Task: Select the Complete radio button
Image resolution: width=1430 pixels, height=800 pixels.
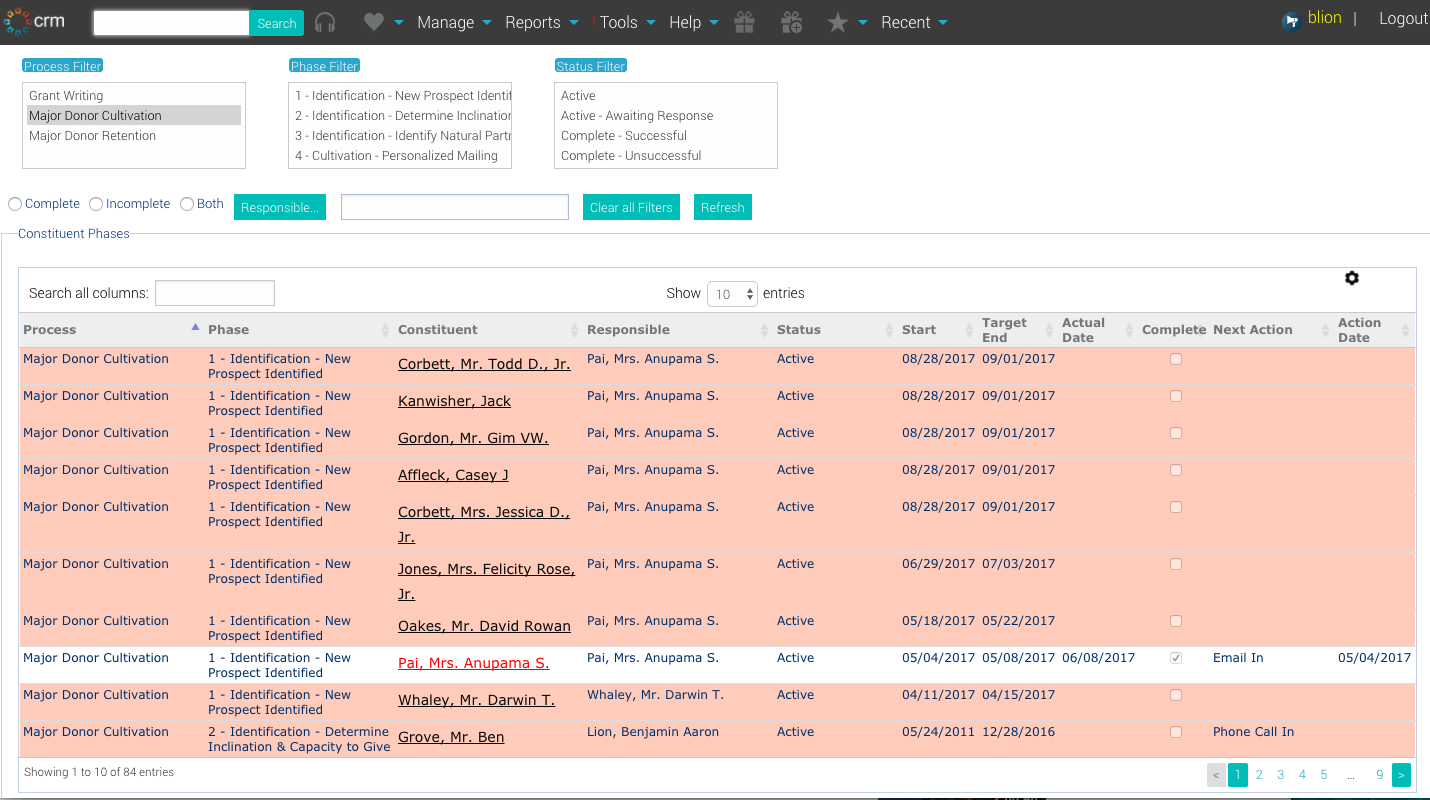Action: 15,204
